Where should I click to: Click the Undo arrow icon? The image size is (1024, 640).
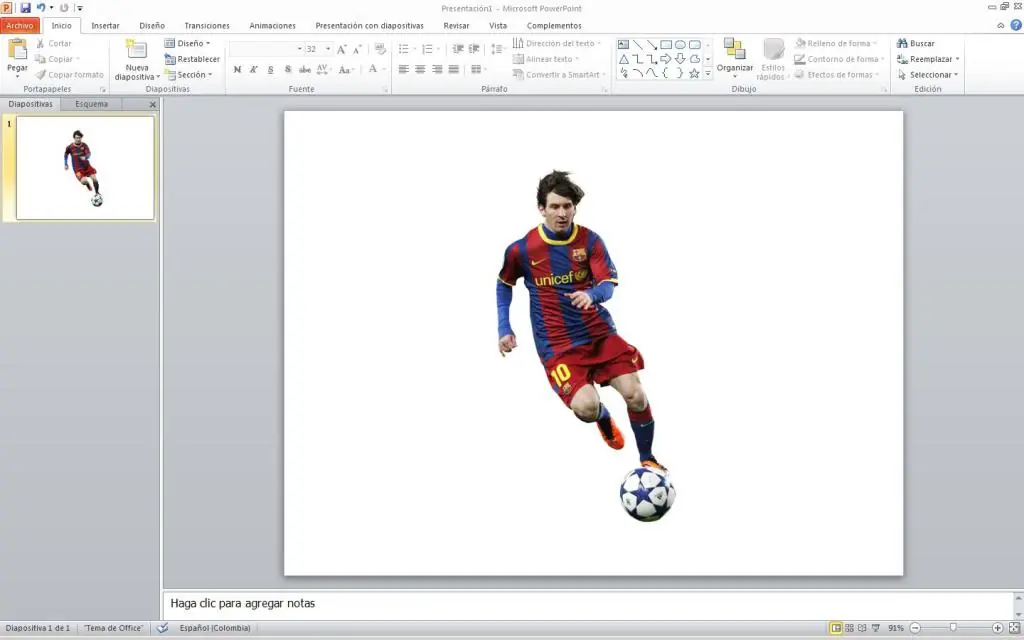(x=41, y=8)
